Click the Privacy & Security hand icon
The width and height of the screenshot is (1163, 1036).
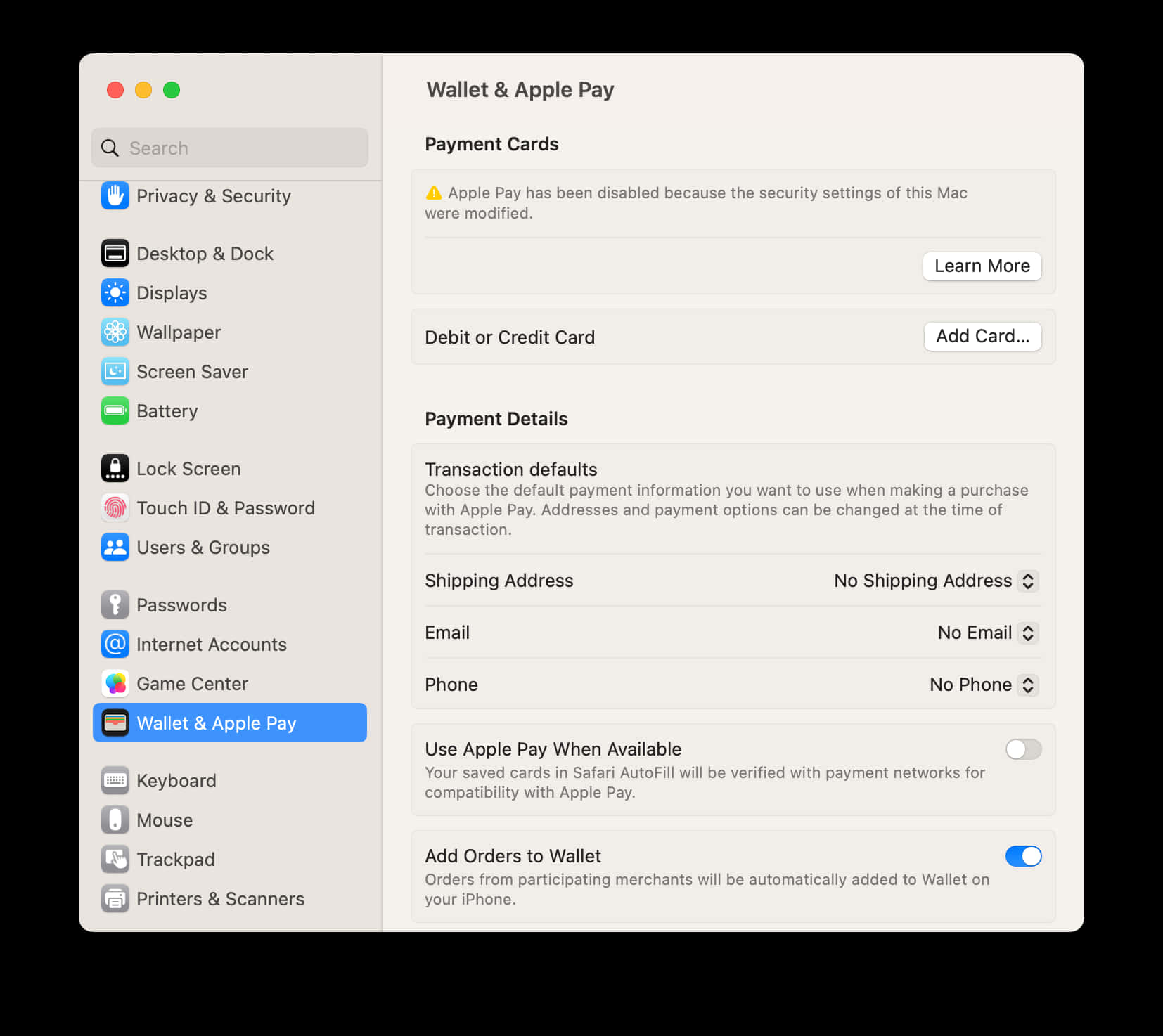tap(115, 195)
